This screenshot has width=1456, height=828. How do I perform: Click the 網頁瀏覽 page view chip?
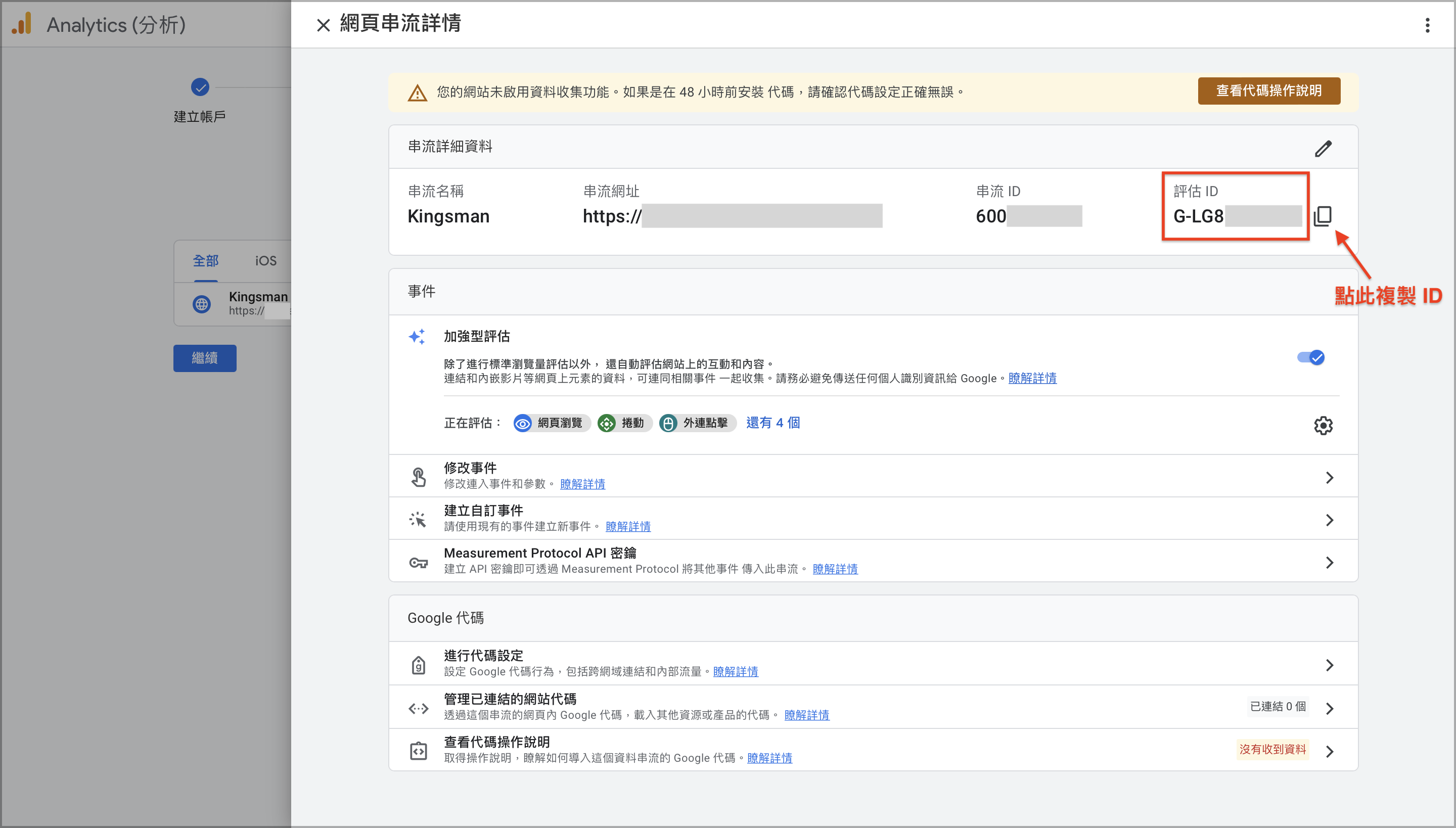[551, 423]
